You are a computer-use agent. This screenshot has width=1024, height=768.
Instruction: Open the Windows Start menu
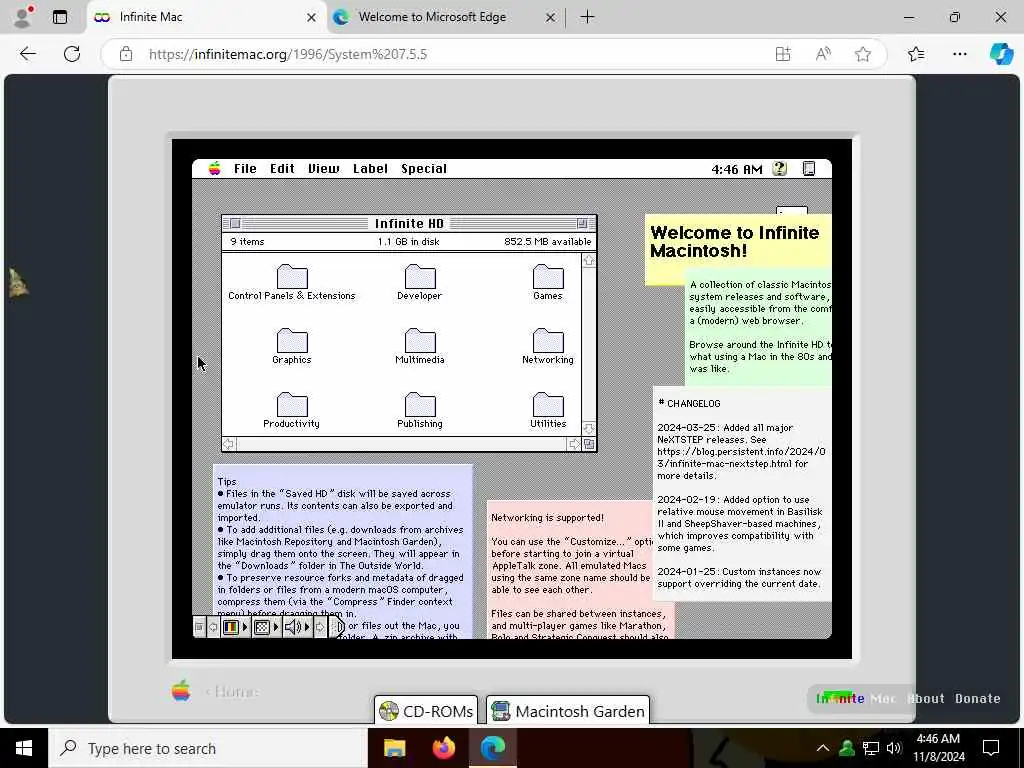tap(24, 748)
